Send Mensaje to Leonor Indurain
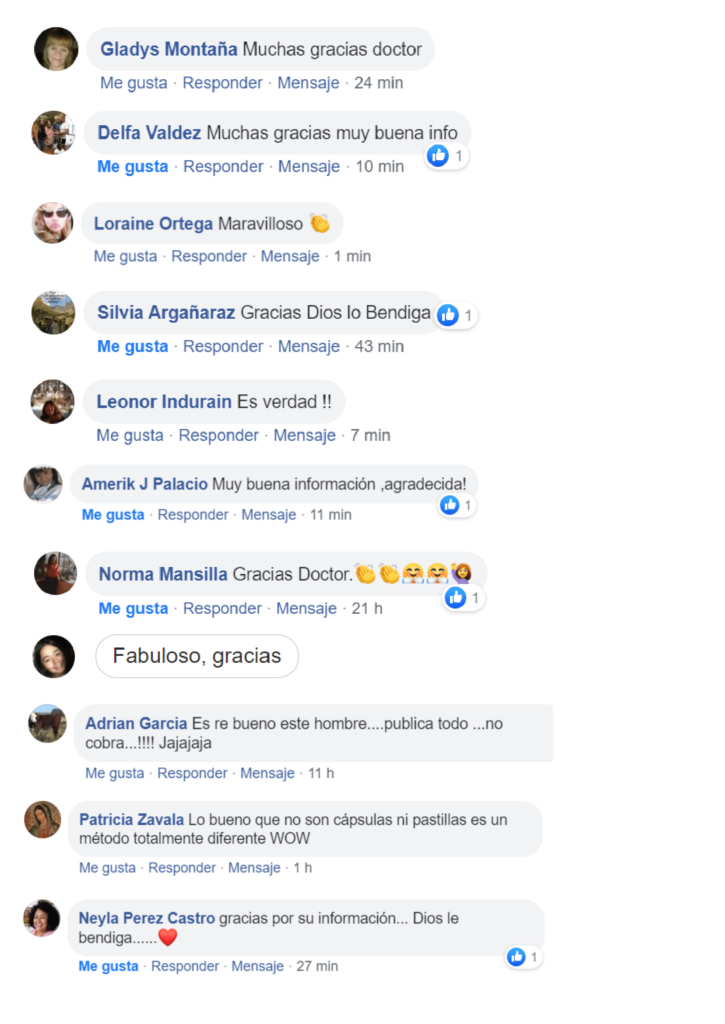The image size is (725, 1024). (x=304, y=435)
